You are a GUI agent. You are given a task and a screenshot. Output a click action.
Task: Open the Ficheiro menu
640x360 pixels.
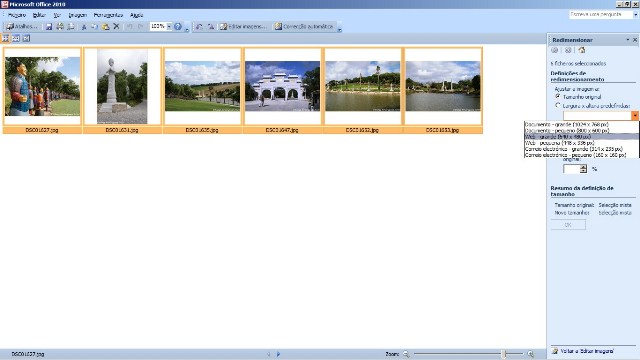coord(17,15)
